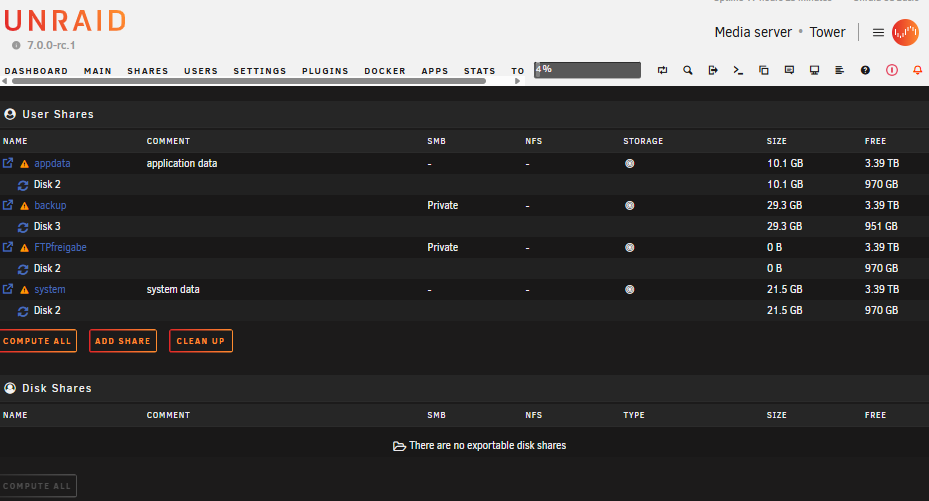Viewport: 929px width, 501px height.
Task: Open the FTPfreigabe share link
Action: (60, 248)
